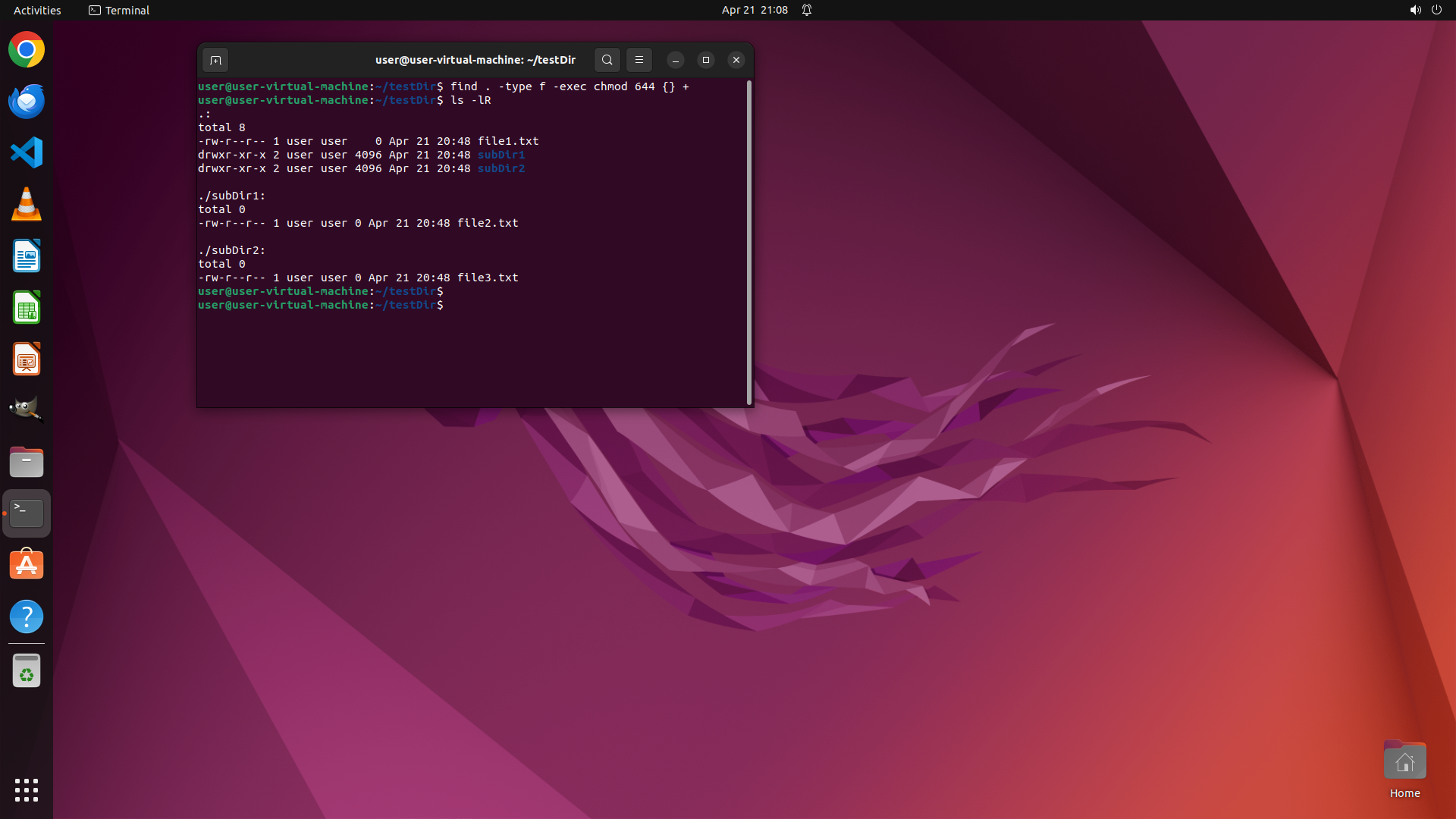Launch LibreOffice Calc spreadsheet
The image size is (1456, 819).
coord(27,308)
